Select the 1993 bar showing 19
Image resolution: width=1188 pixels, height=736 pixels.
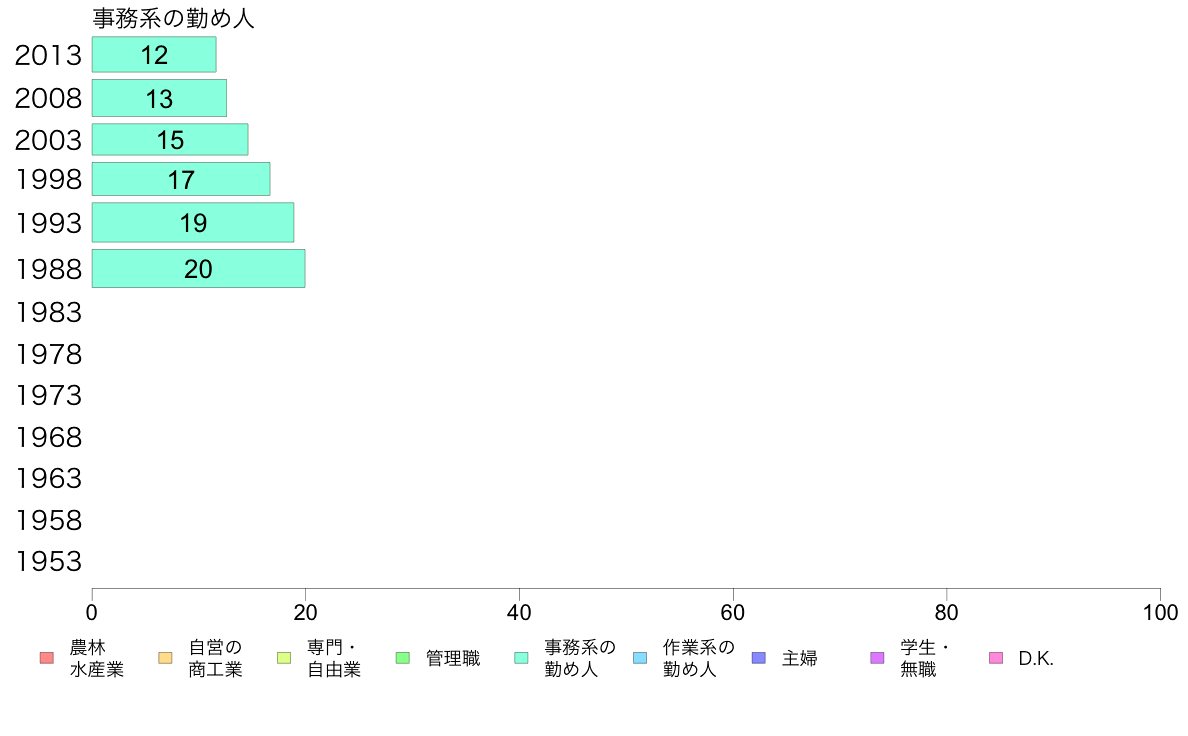[x=193, y=222]
